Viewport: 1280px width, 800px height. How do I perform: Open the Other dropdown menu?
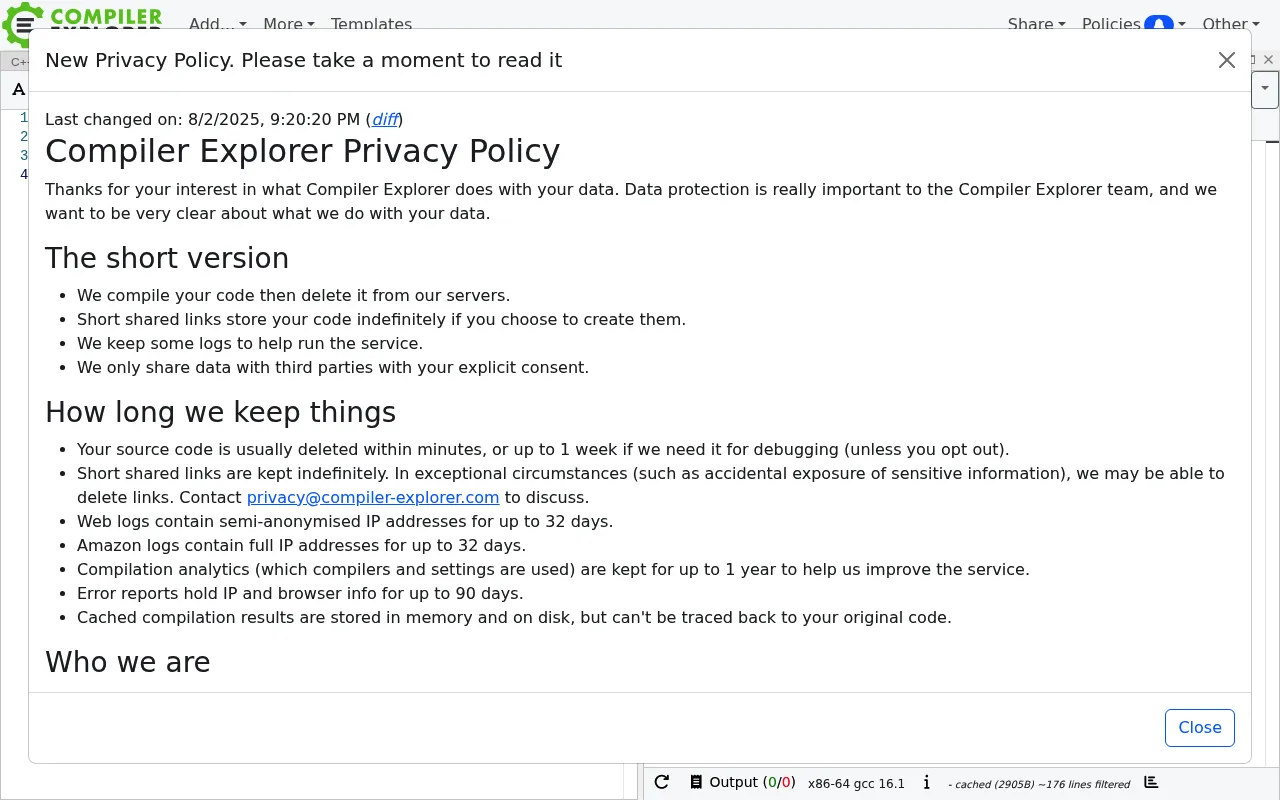point(1230,24)
